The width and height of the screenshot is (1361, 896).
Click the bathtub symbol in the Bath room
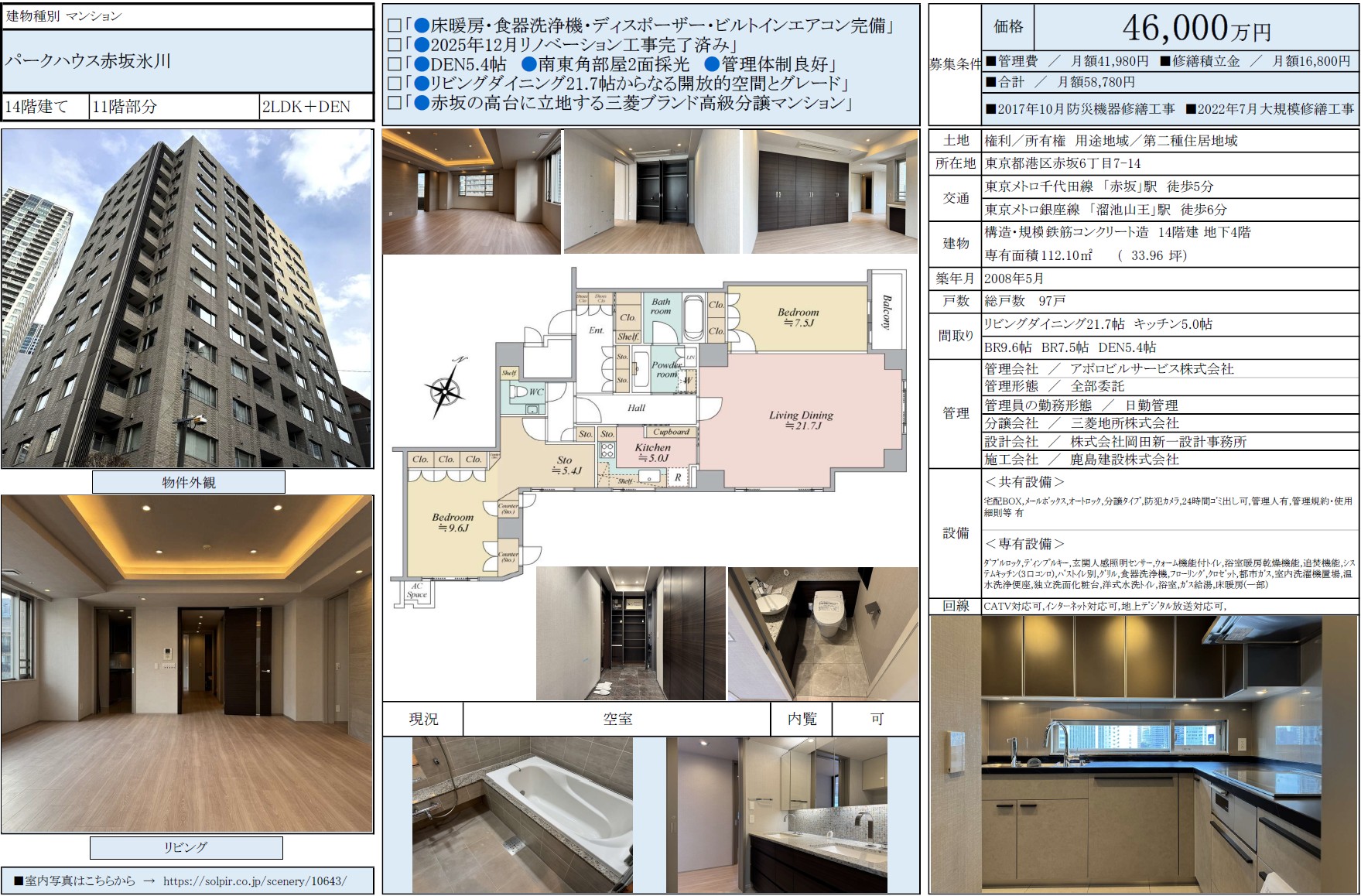click(693, 316)
